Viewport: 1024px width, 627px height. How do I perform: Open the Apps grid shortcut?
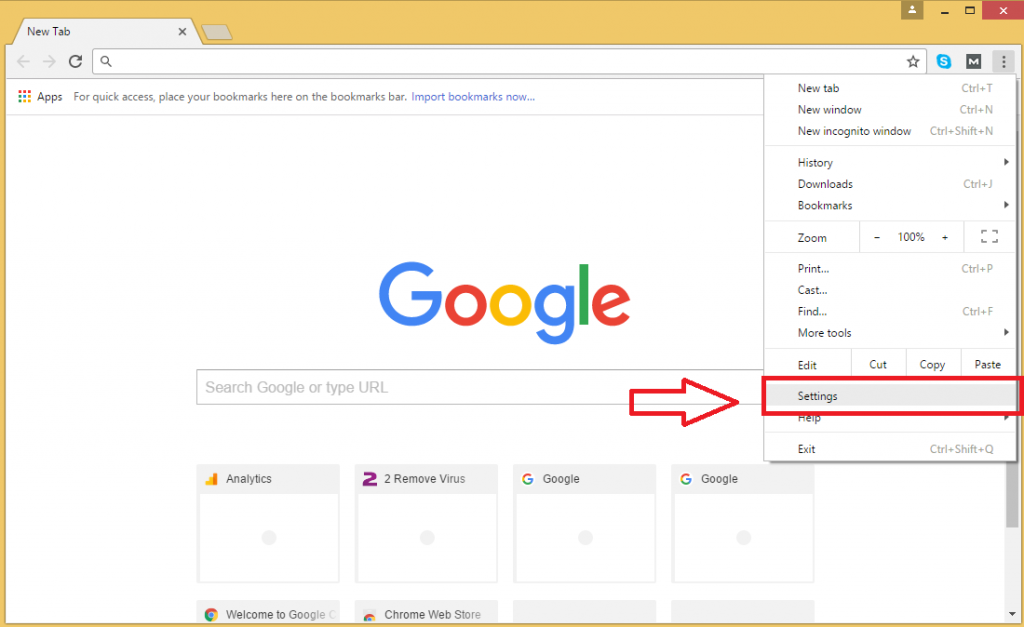(40, 97)
